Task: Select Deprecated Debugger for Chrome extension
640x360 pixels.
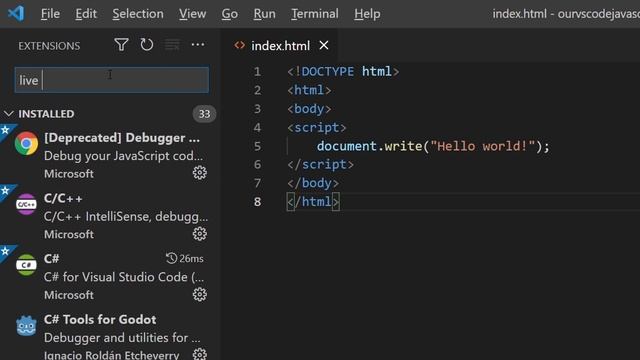Action: click(110, 155)
